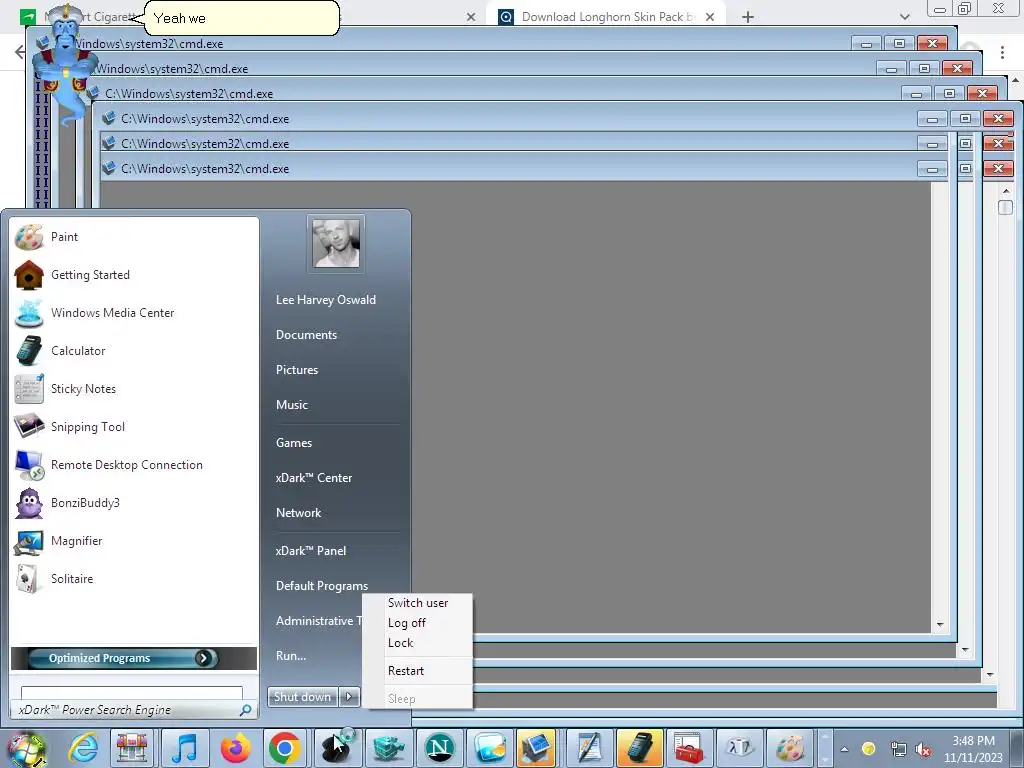Open the music note taskbar app
The height and width of the screenshot is (768, 1024).
pos(184,748)
